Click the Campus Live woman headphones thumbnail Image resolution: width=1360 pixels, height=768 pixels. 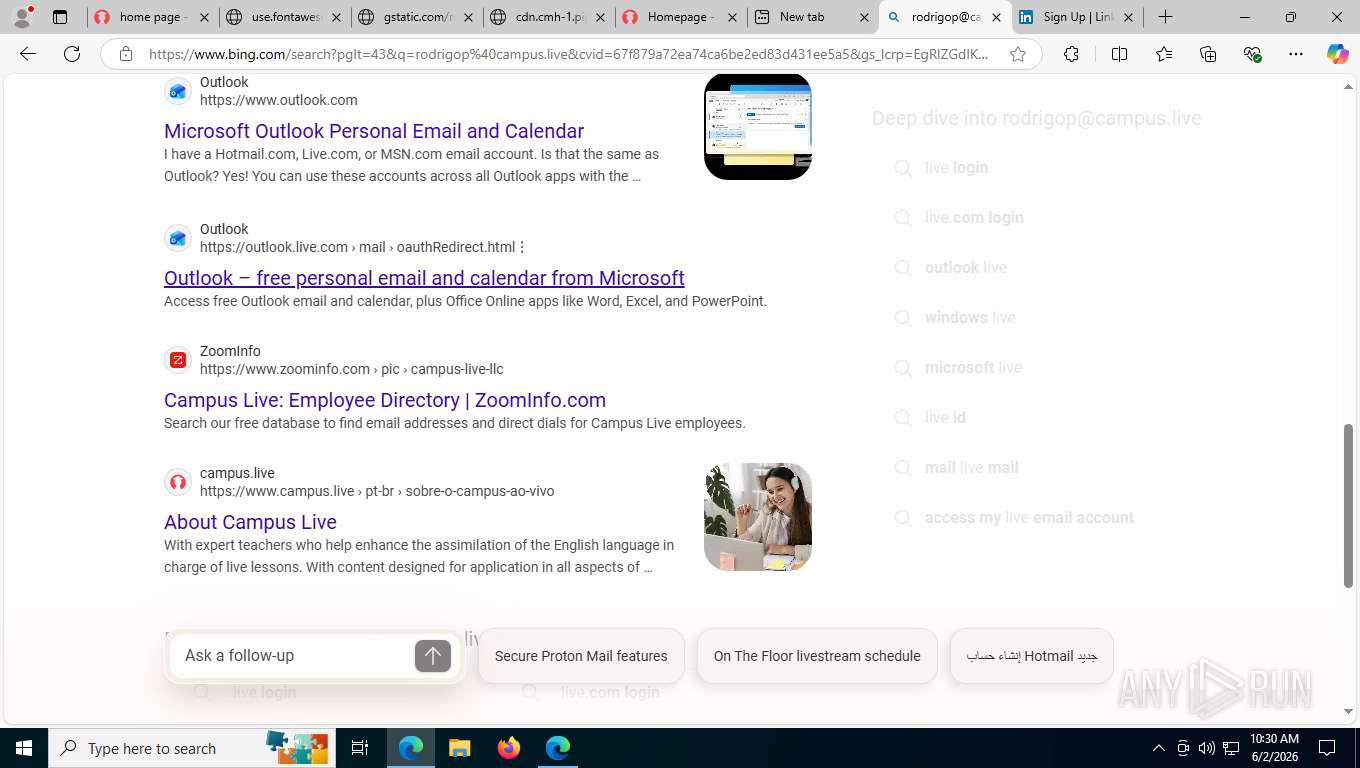[x=758, y=517]
